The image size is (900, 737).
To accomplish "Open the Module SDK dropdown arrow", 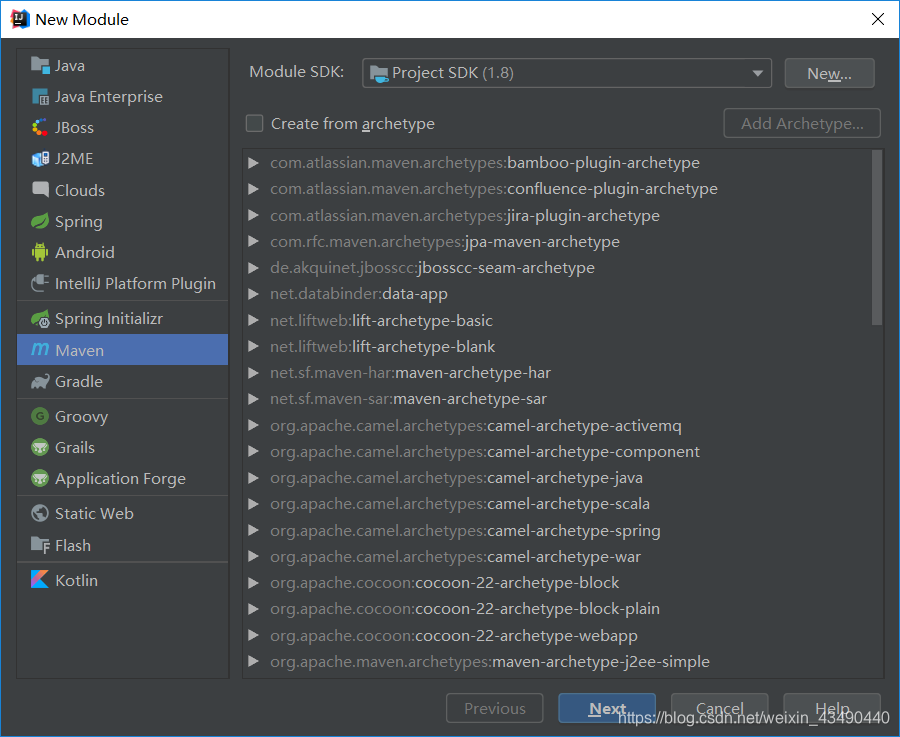I will [757, 73].
